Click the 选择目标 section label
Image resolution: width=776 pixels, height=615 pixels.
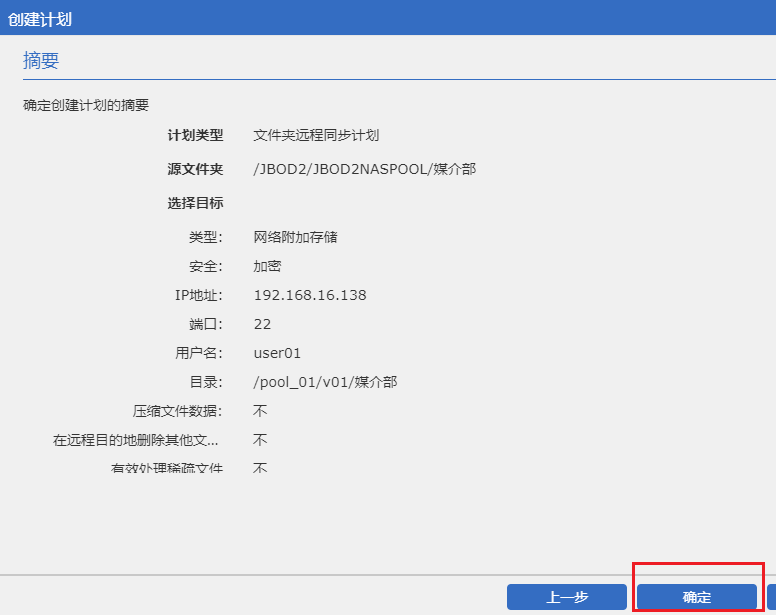(195, 203)
